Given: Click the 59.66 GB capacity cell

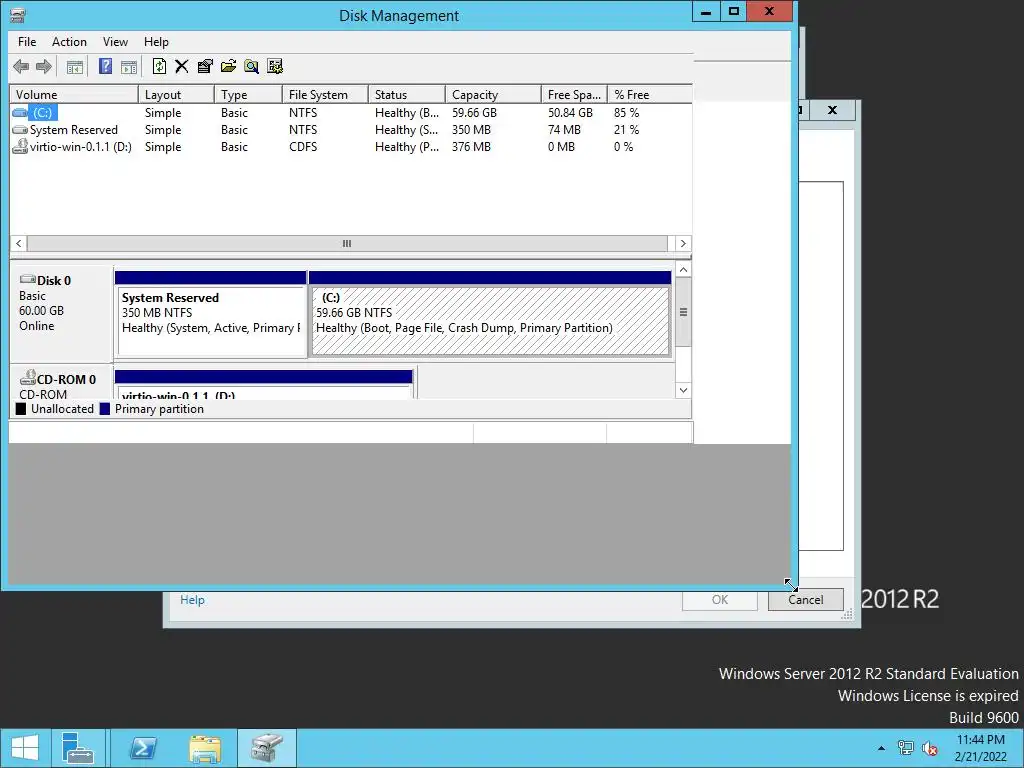Looking at the screenshot, I should click(474, 113).
